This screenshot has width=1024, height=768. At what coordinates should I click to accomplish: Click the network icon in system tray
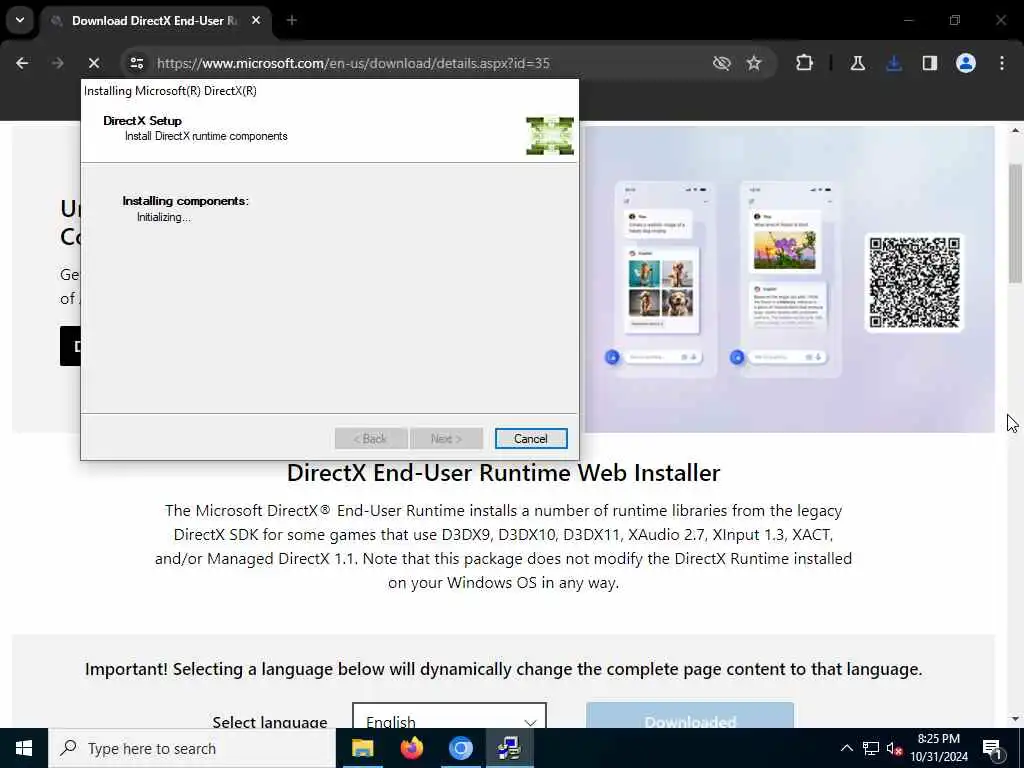(x=871, y=748)
